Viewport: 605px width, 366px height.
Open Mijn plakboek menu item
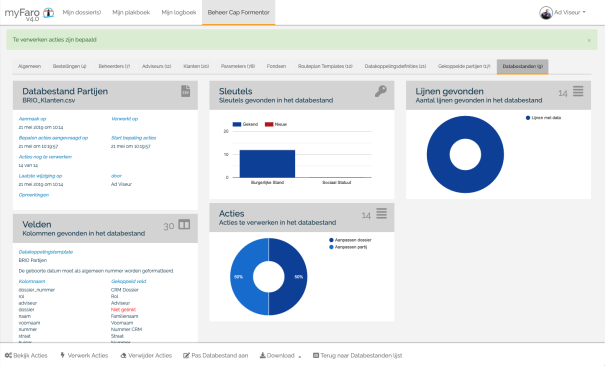point(131,12)
